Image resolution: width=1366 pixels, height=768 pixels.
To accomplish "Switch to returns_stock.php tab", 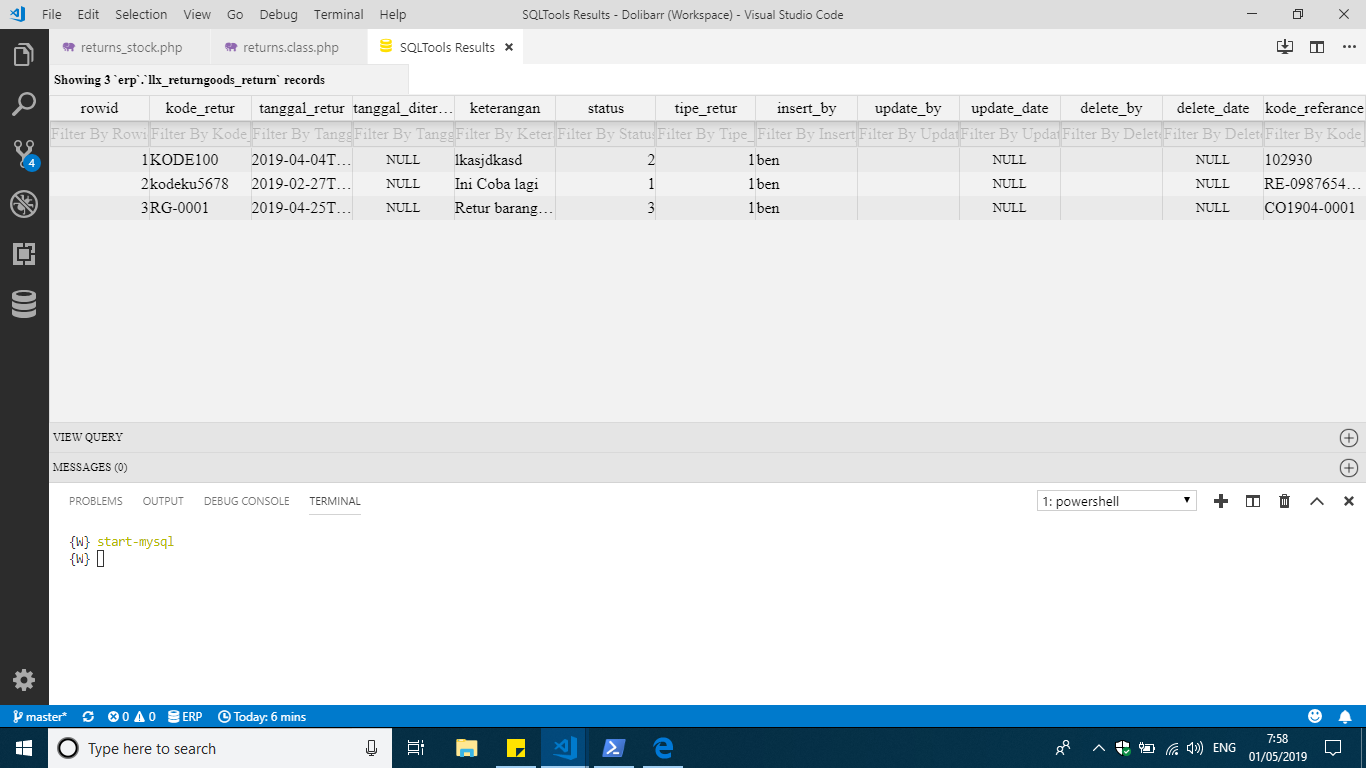I will 130,47.
